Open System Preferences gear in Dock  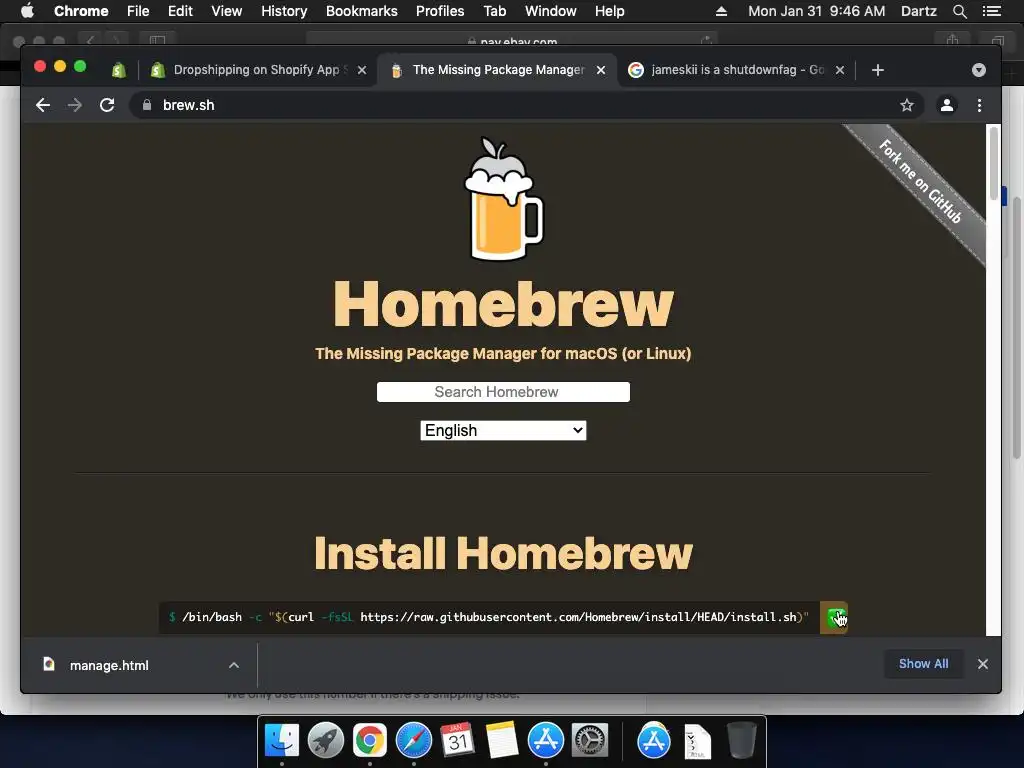click(x=590, y=741)
